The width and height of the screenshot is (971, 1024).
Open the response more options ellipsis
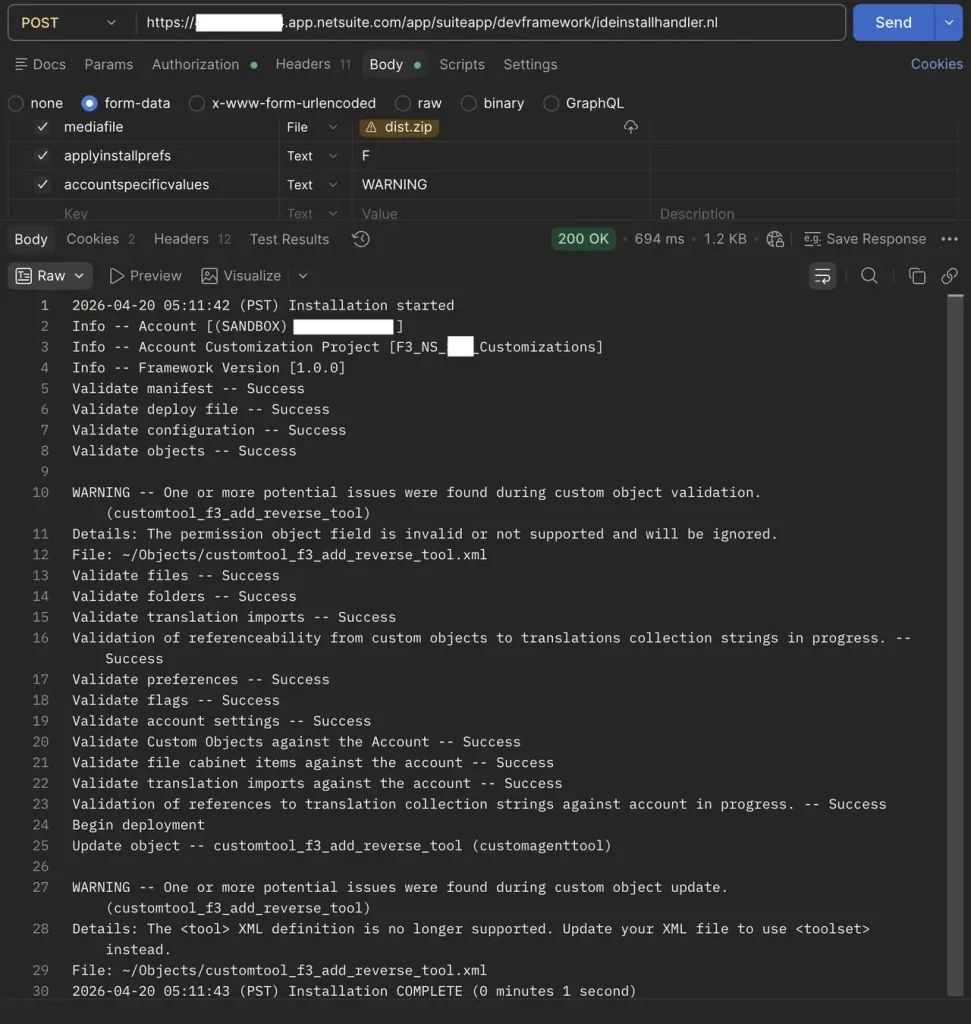(x=949, y=239)
